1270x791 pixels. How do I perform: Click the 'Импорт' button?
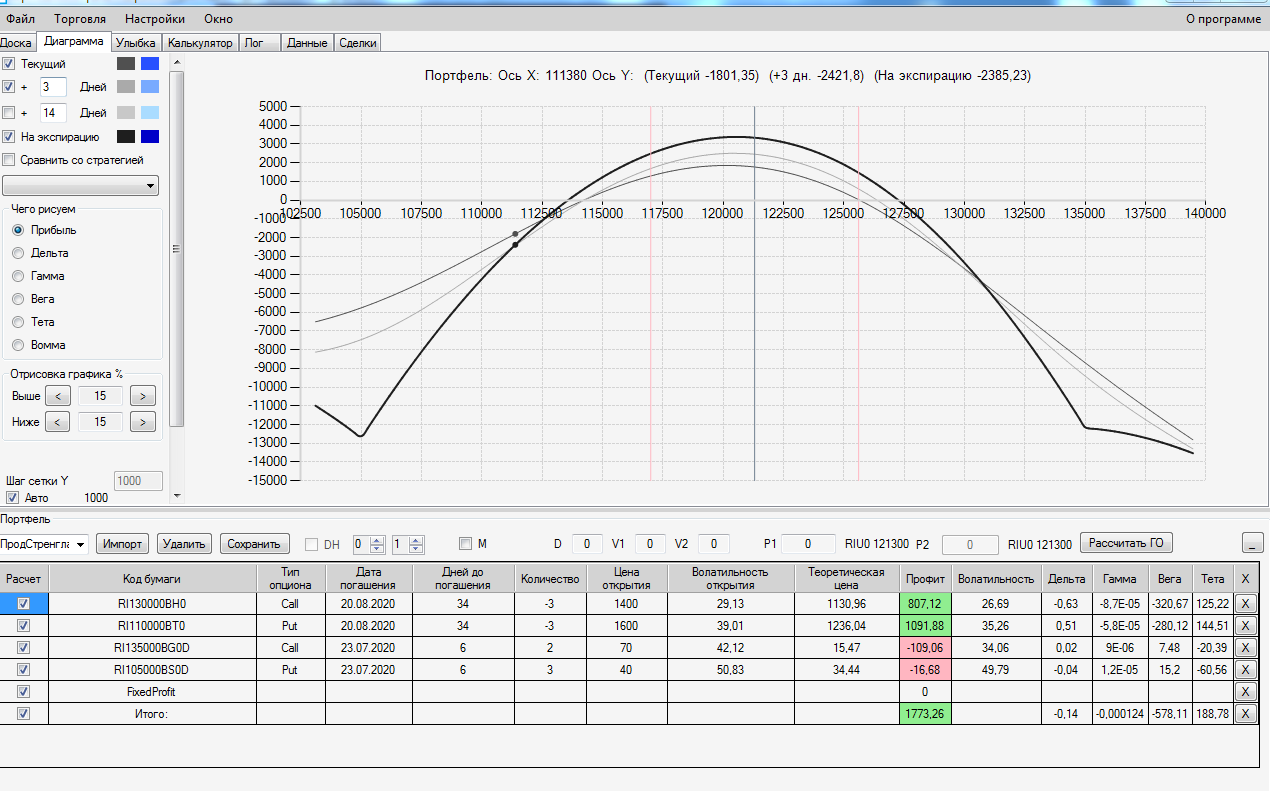pos(123,544)
